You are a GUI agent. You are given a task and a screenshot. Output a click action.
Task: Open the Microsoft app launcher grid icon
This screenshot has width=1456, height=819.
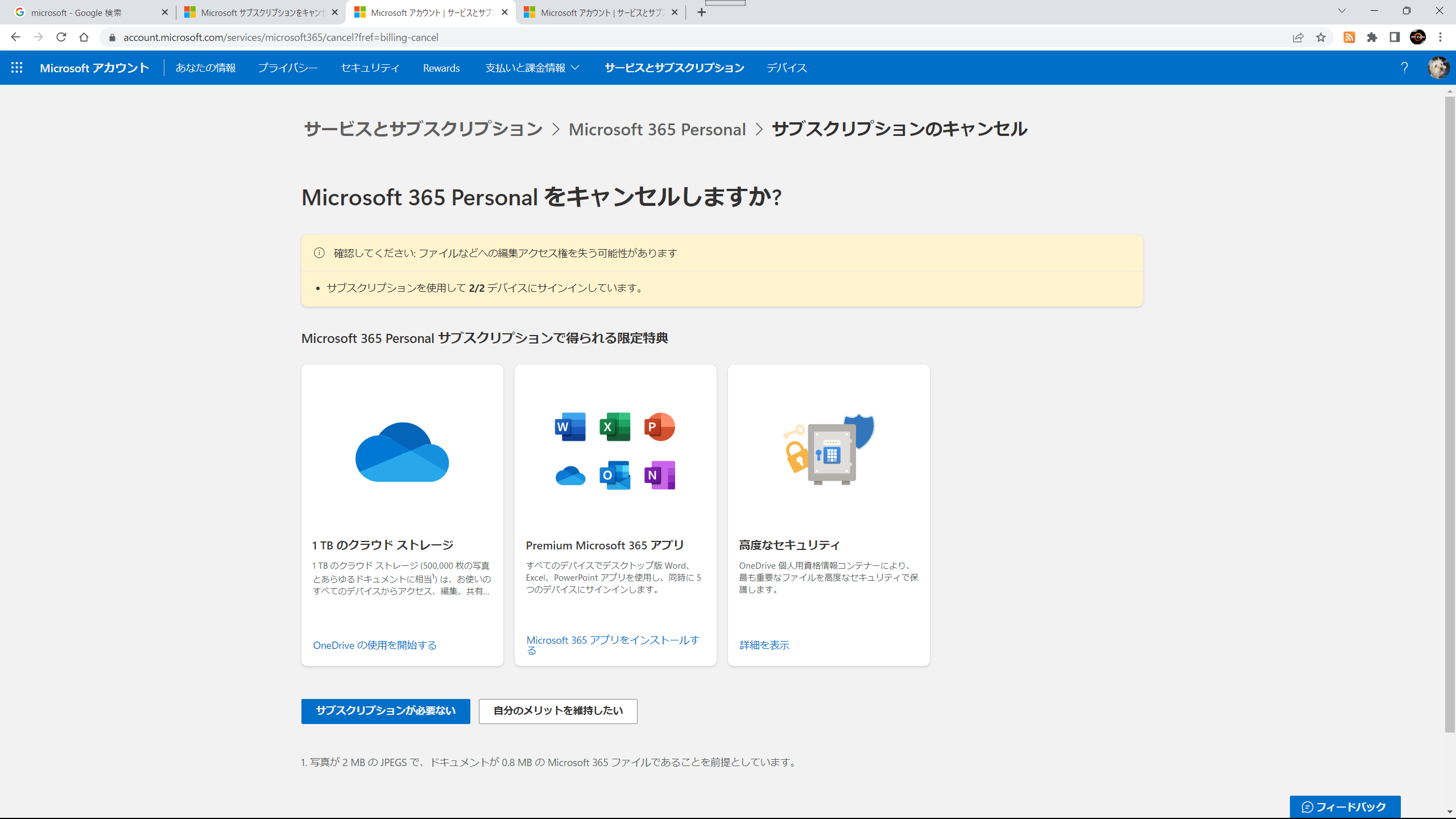pyautogui.click(x=17, y=68)
